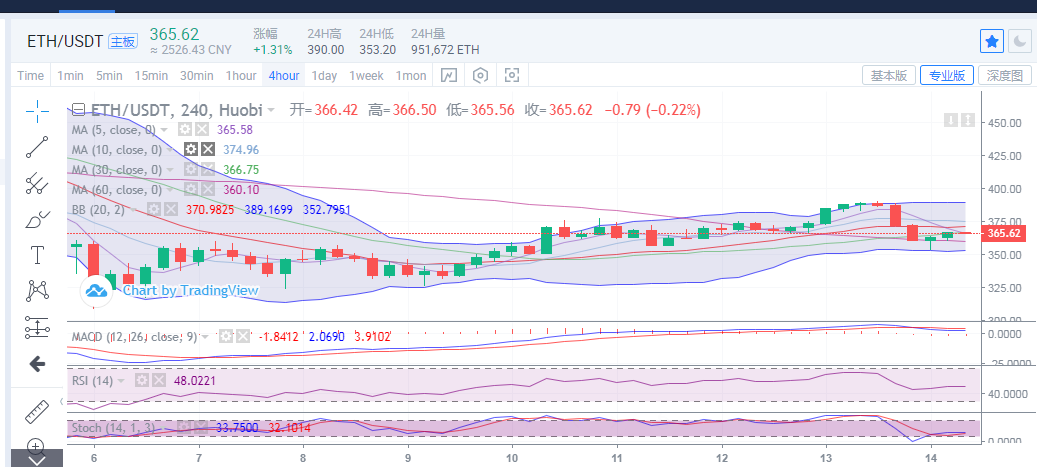Select the crosshair cursor tool
Screen dimensions: 1037x467
click(38, 110)
